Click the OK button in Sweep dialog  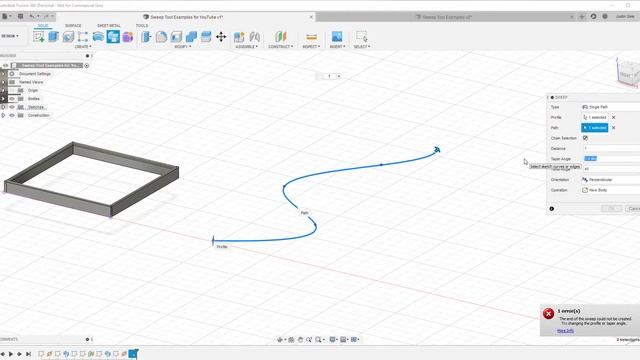(x=611, y=209)
